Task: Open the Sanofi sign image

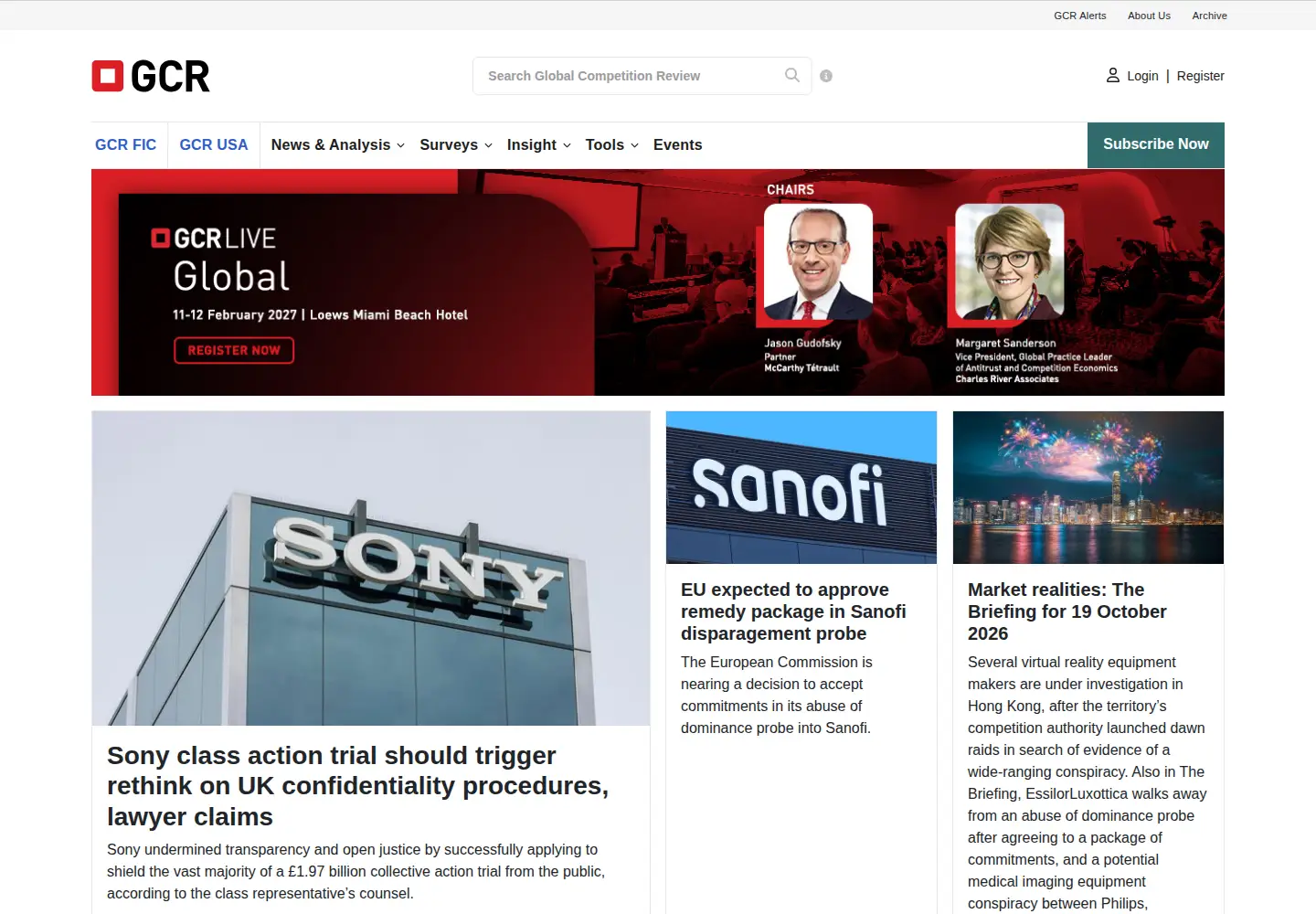Action: [801, 487]
